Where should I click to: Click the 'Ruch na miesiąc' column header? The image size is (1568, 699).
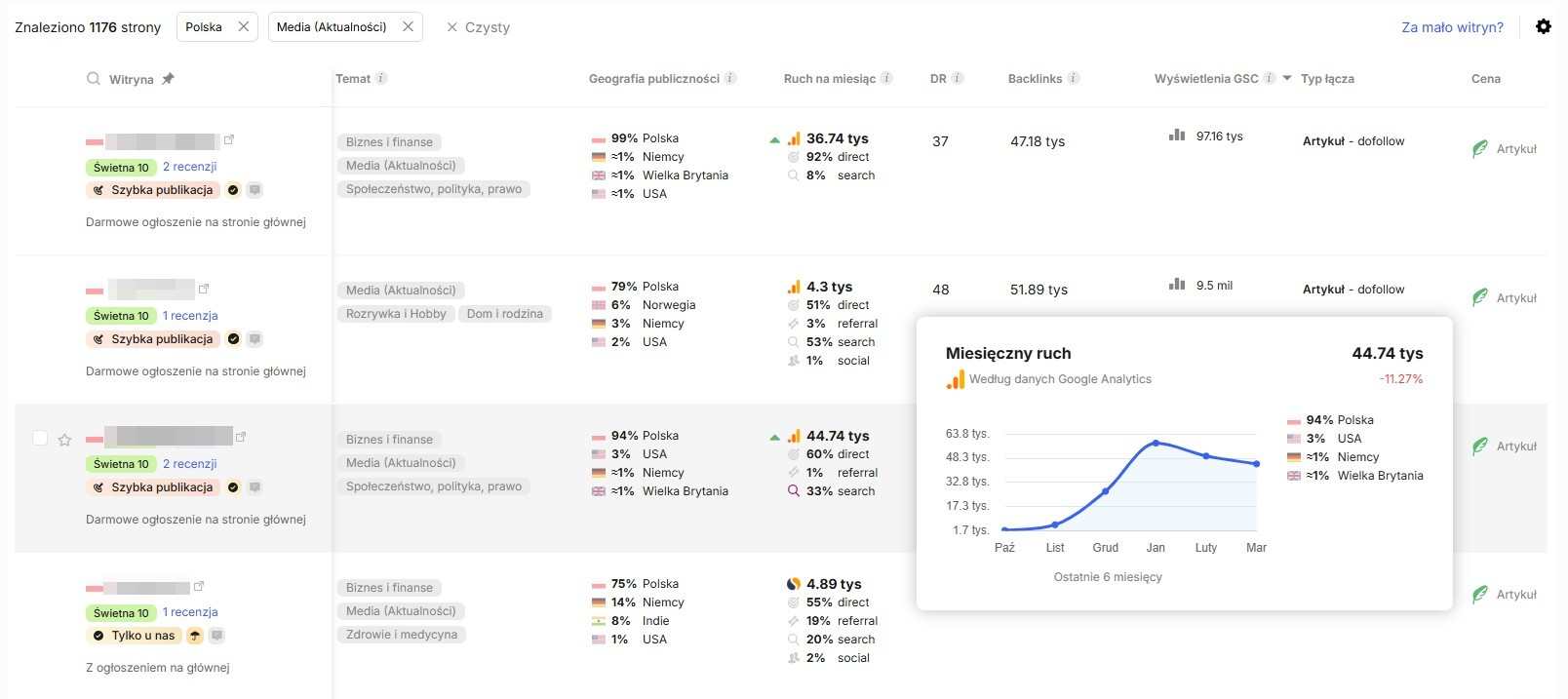[829, 79]
